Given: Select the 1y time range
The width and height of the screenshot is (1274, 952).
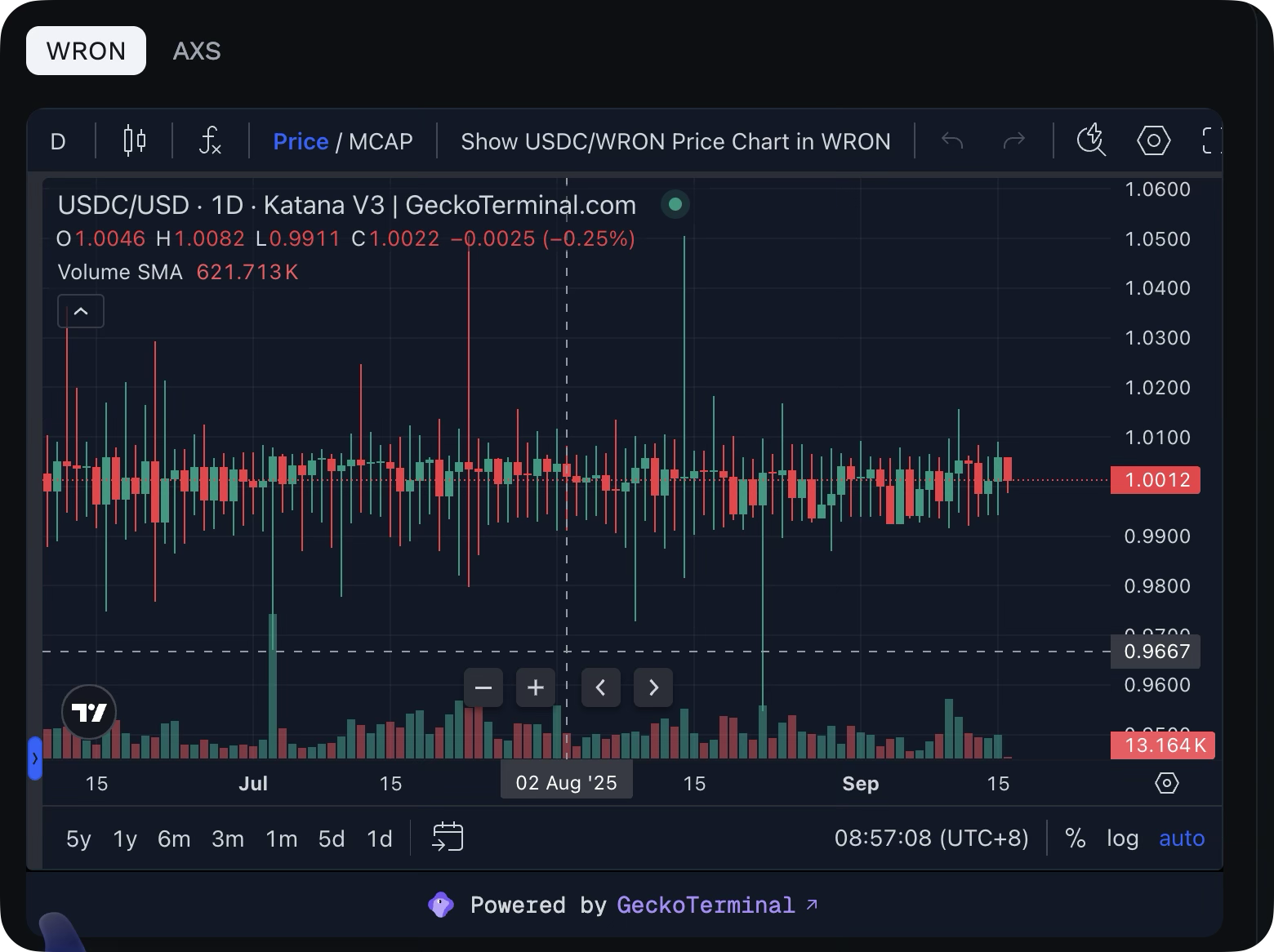Looking at the screenshot, I should click(x=123, y=838).
